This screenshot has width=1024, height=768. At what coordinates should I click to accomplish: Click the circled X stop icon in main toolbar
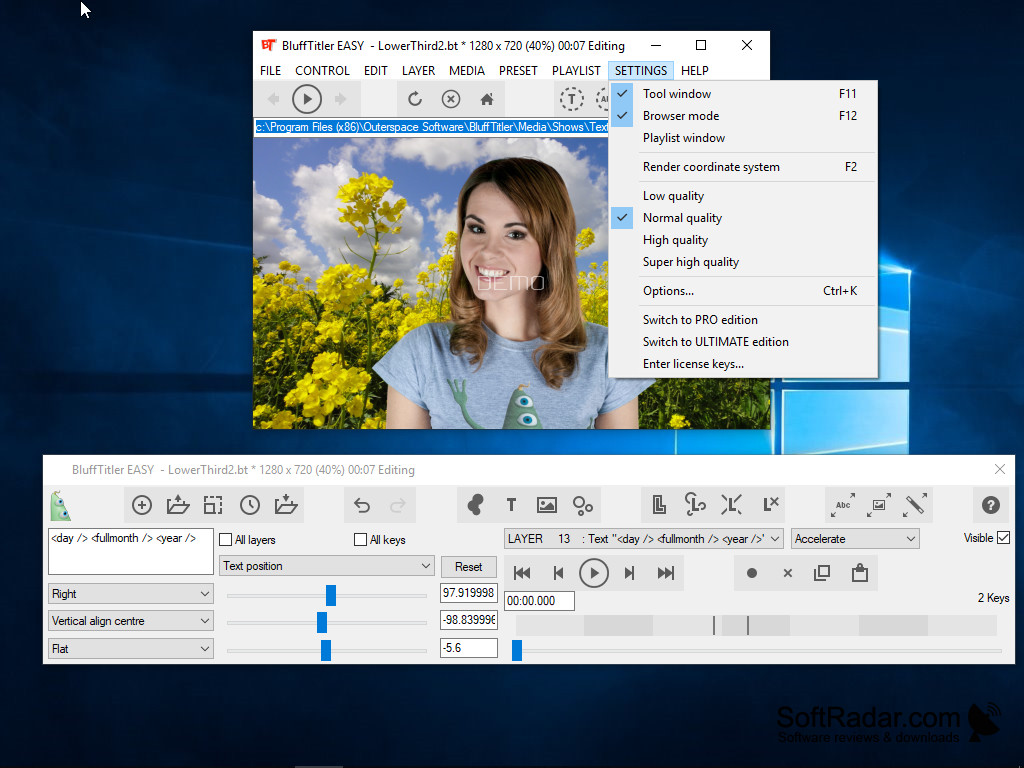tap(451, 99)
